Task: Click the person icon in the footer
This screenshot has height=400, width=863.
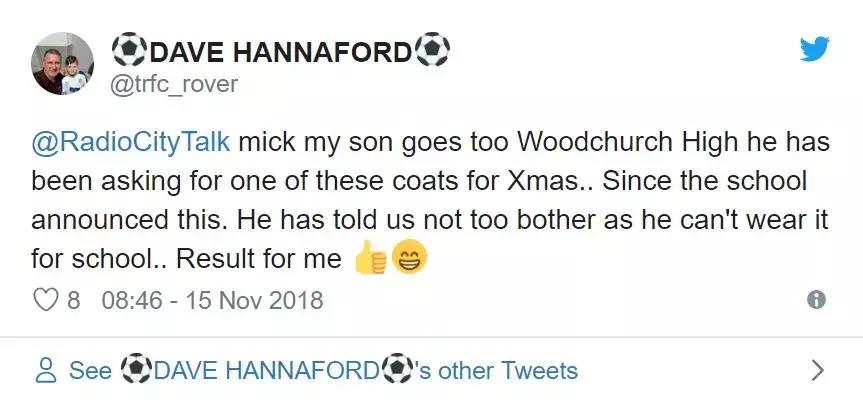Action: click(46, 371)
